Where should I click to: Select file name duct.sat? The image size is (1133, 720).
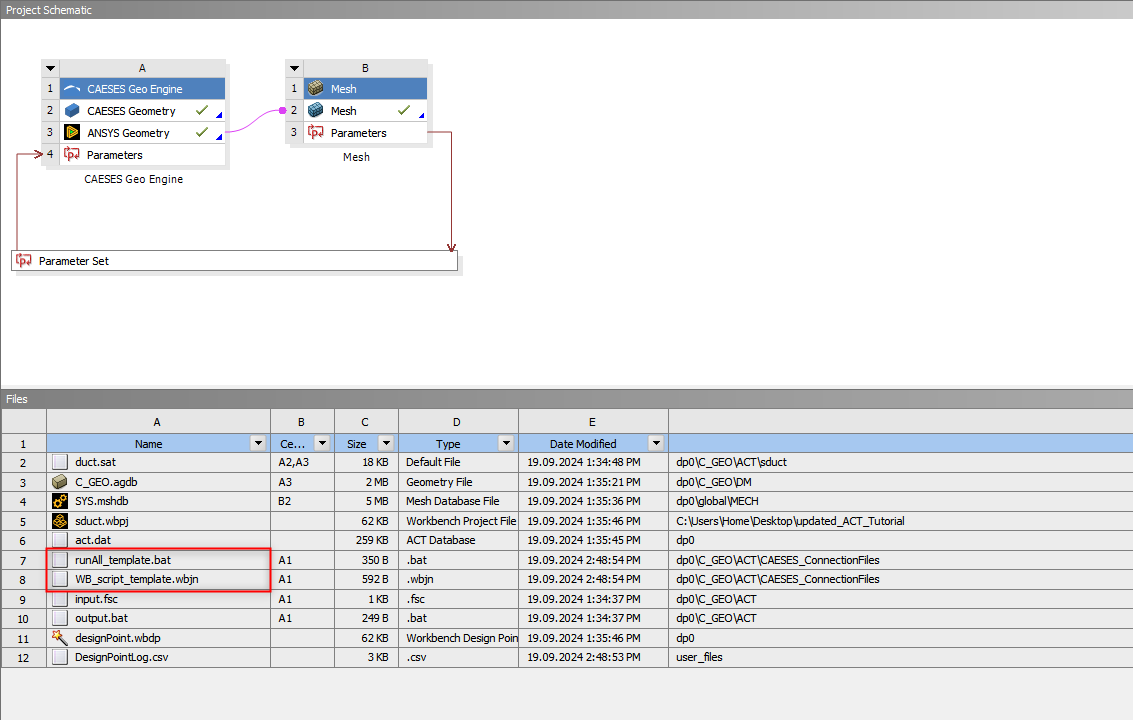click(95, 462)
